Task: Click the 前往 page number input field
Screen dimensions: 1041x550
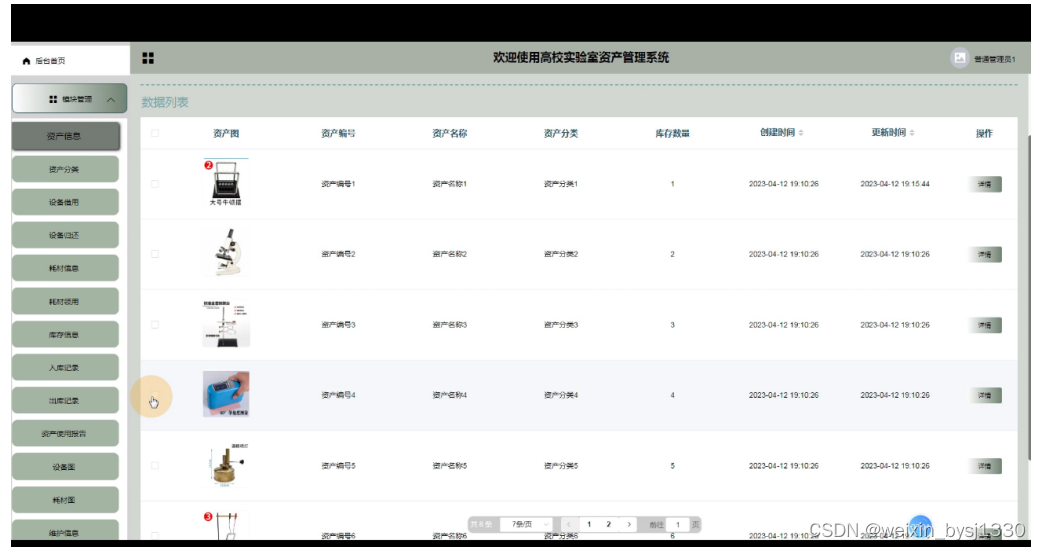Action: tap(678, 524)
